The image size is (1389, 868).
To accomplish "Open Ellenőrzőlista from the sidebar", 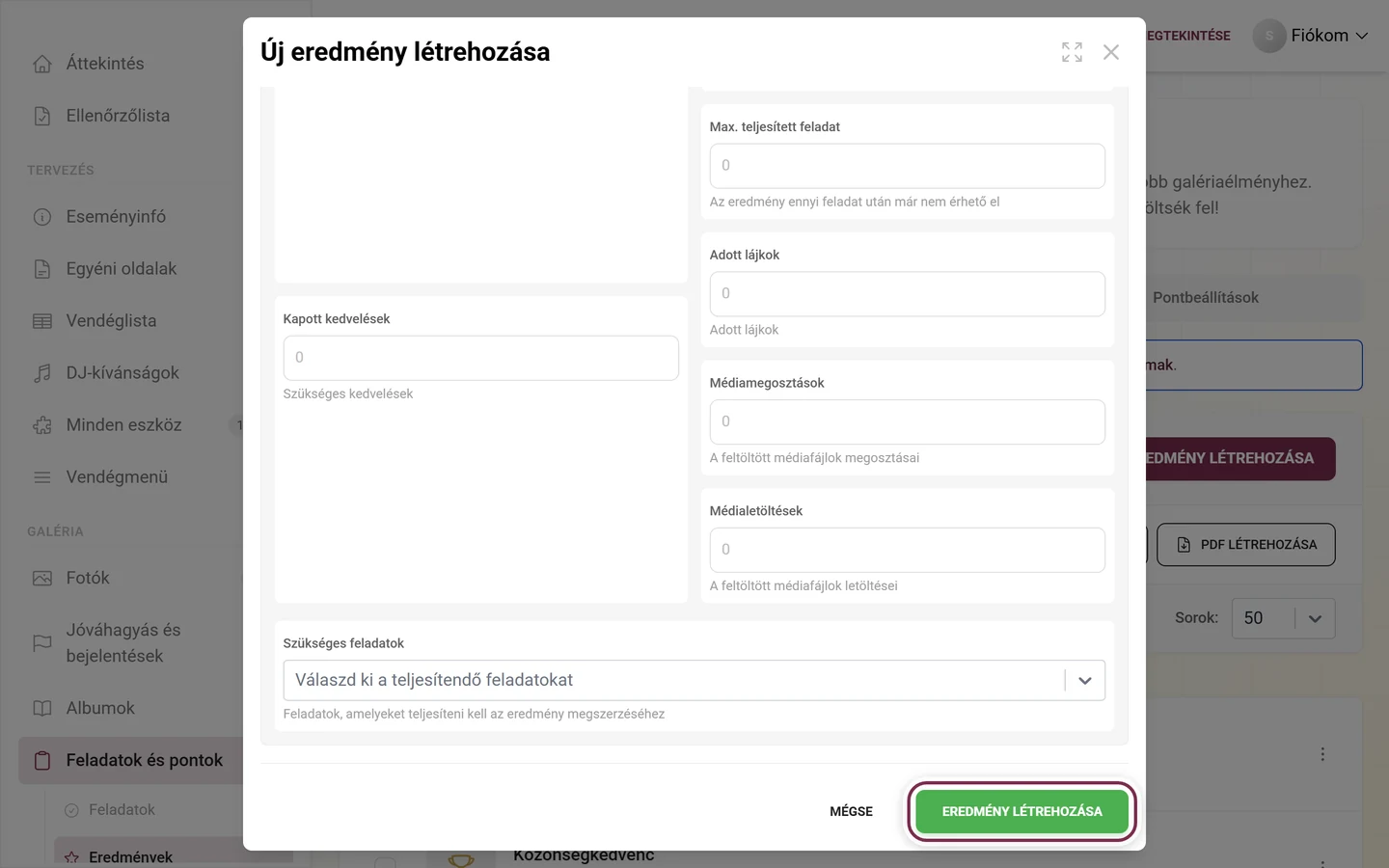I will click(118, 116).
